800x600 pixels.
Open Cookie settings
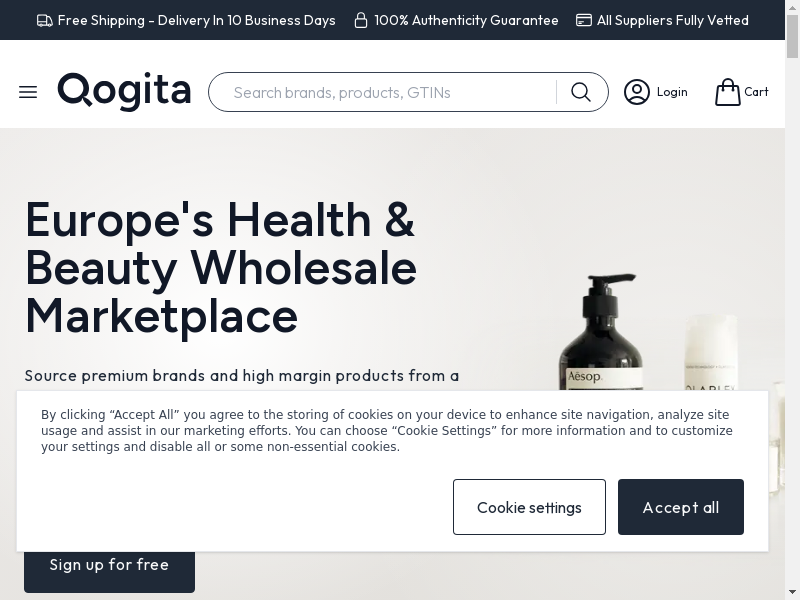(529, 507)
